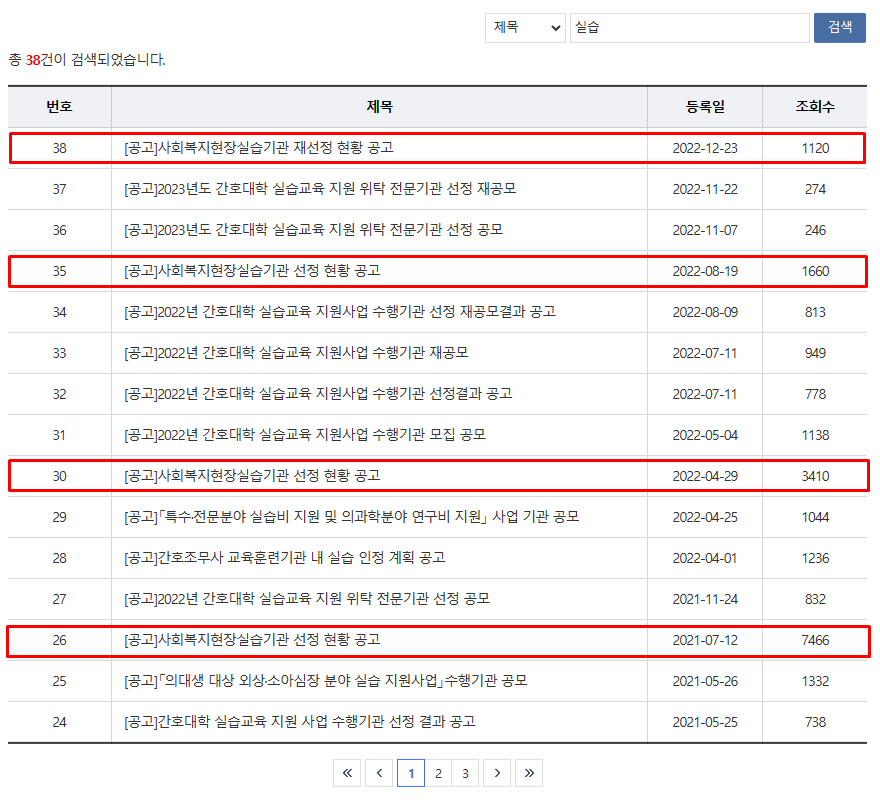Go to the previous page with the single-left arrow
The height and width of the screenshot is (801, 880).
pos(379,773)
